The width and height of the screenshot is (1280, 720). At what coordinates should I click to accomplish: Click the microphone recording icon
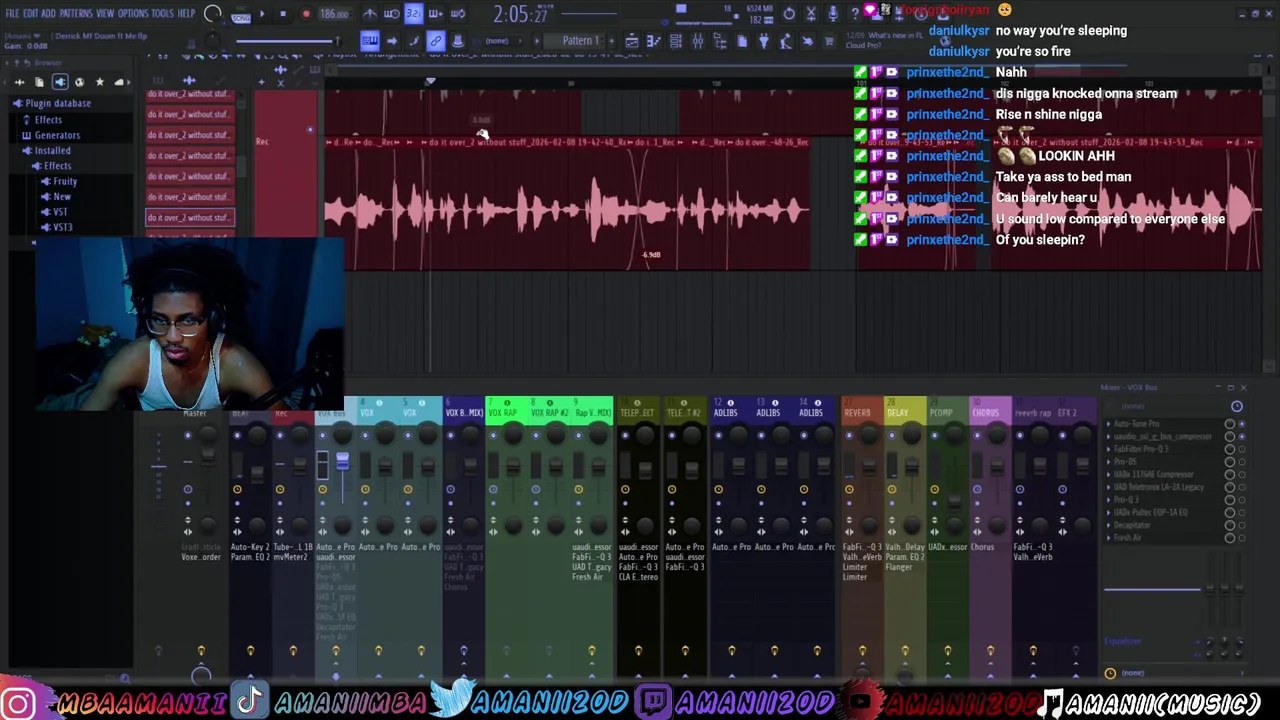click(832, 14)
